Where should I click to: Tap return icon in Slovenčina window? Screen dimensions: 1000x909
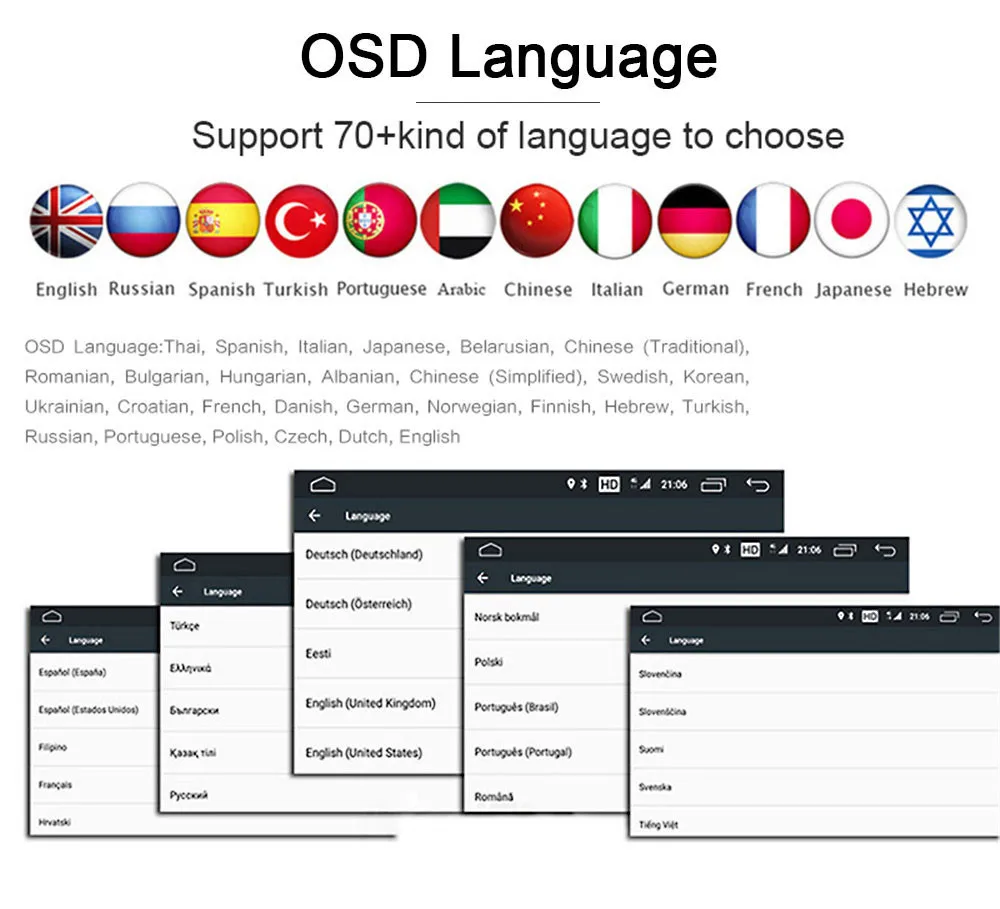click(x=983, y=617)
